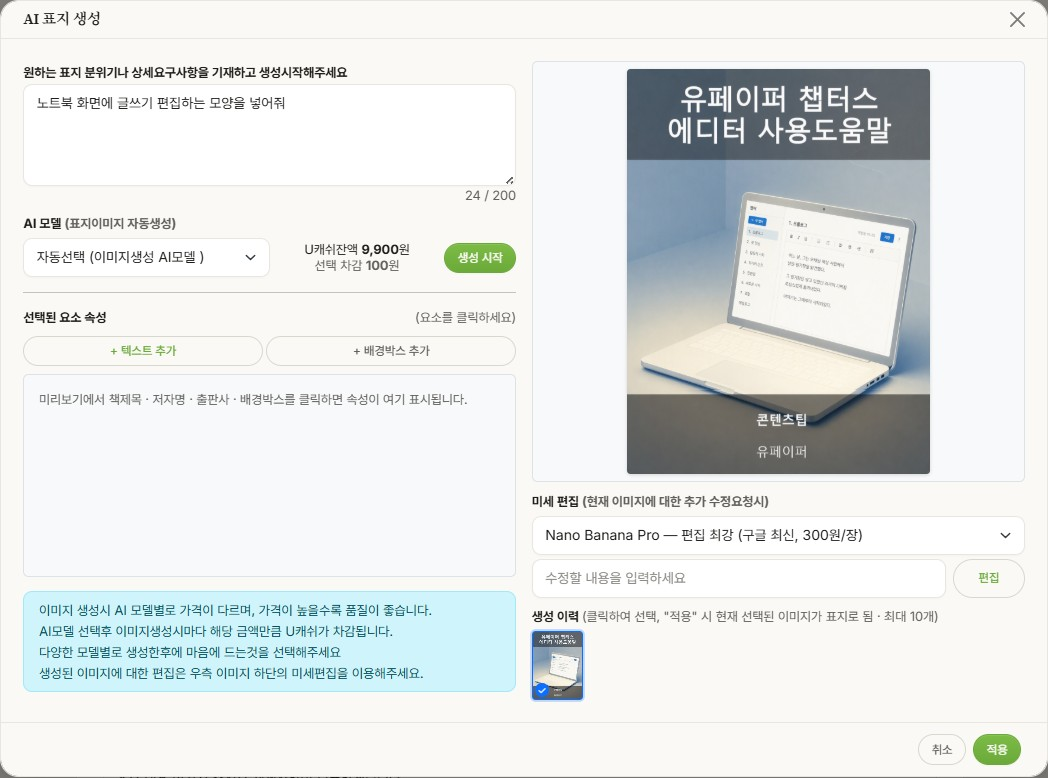The image size is (1048, 778).
Task: Click the + 텍스트 추가 button
Action: [x=143, y=351]
